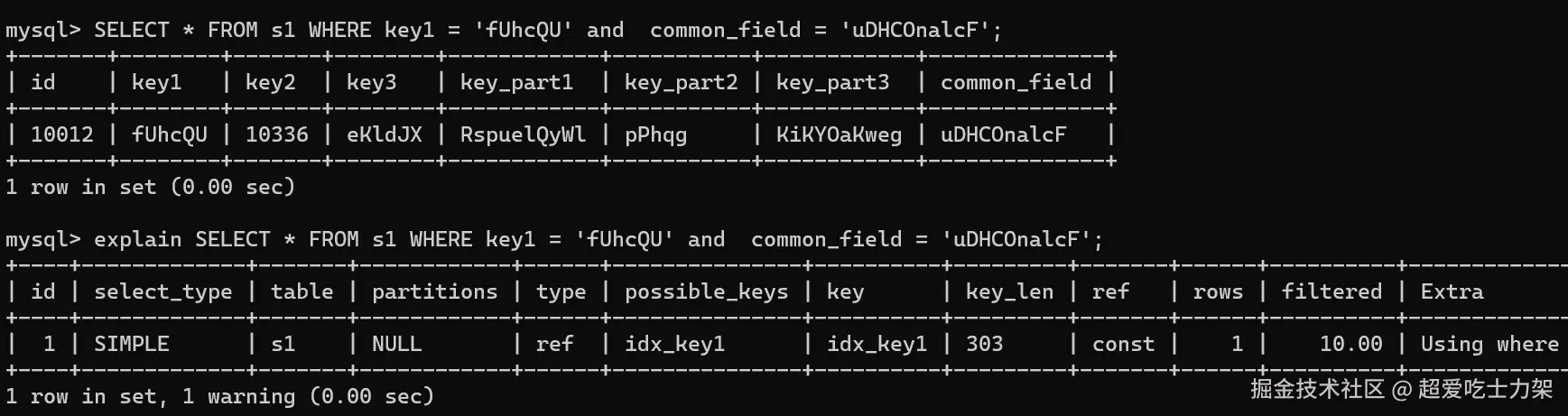Click the Extra value Using where
Viewport: 1568px width, 416px height.
[x=1489, y=344]
